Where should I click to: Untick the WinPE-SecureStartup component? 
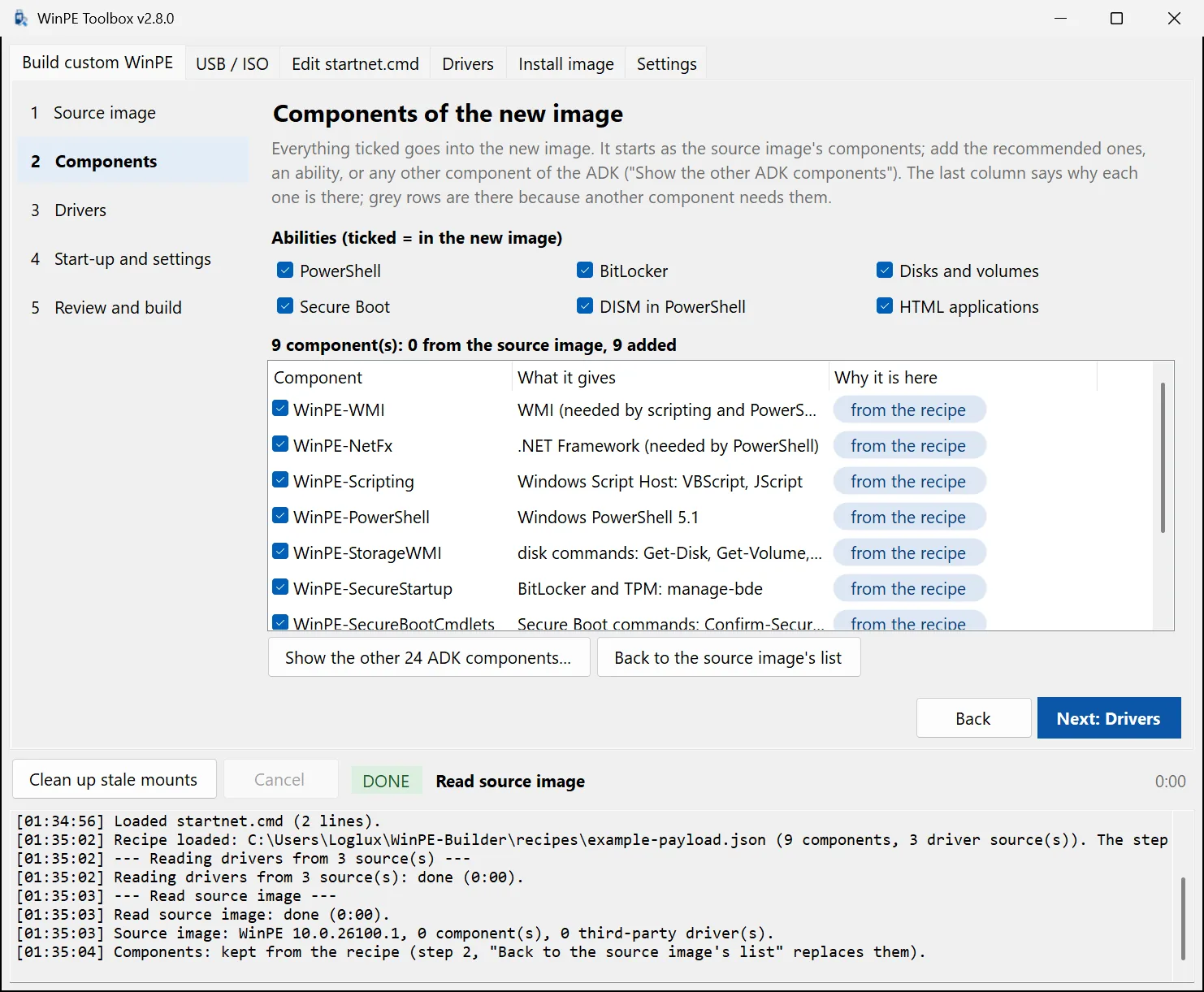(280, 587)
